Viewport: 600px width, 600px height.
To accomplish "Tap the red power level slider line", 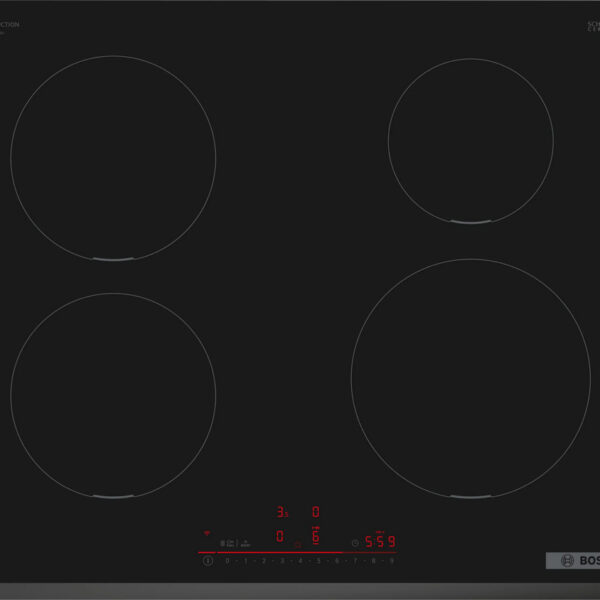I will (x=300, y=552).
